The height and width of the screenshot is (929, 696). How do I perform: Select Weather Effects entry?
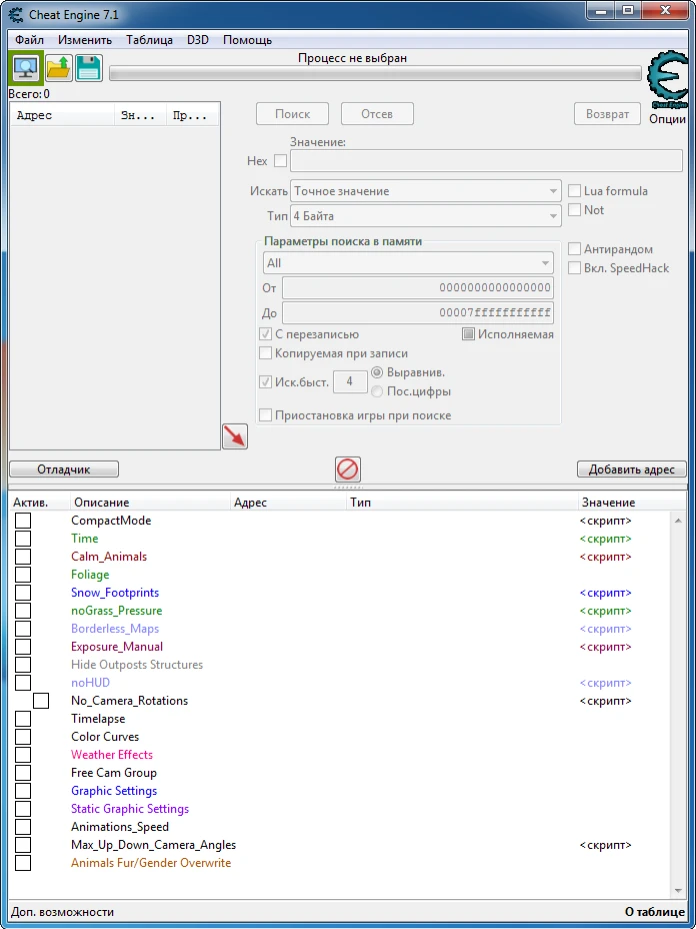pyautogui.click(x=112, y=754)
